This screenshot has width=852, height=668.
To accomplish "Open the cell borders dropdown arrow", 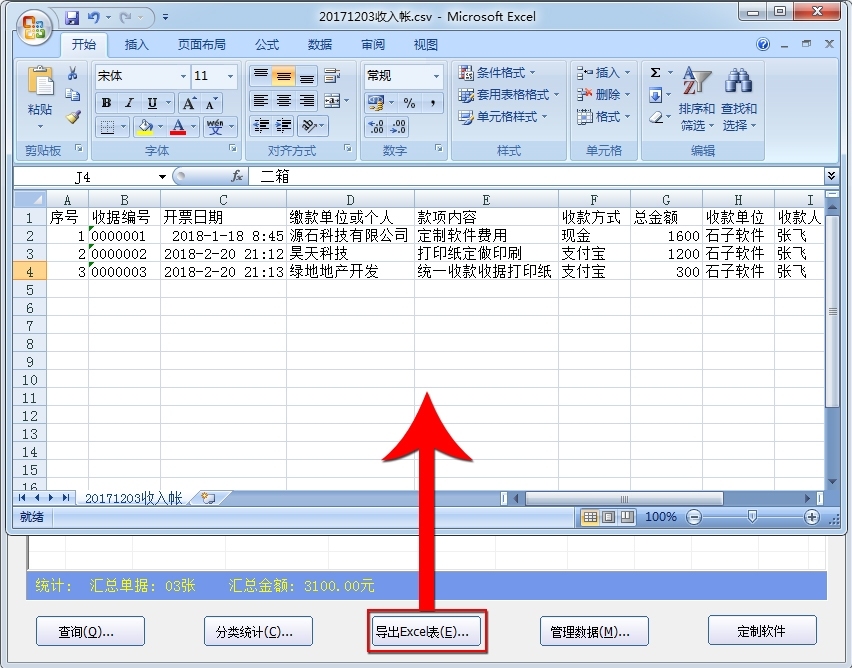I will [x=123, y=127].
